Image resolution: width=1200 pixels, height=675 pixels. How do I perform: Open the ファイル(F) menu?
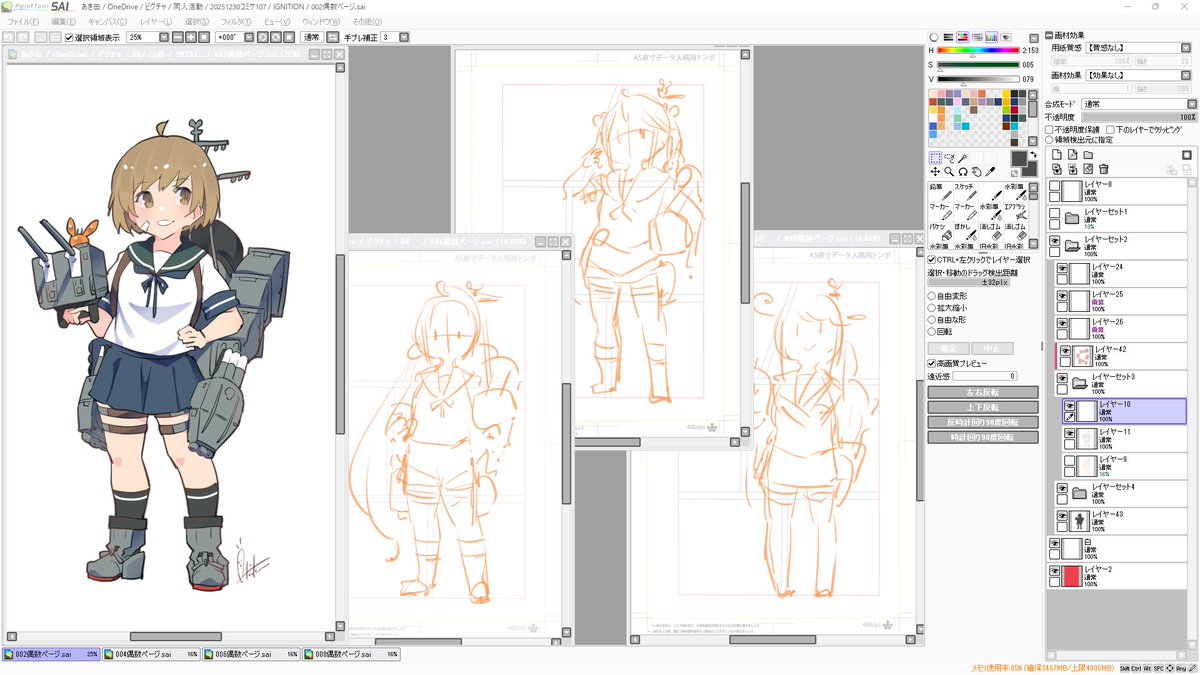click(24, 21)
